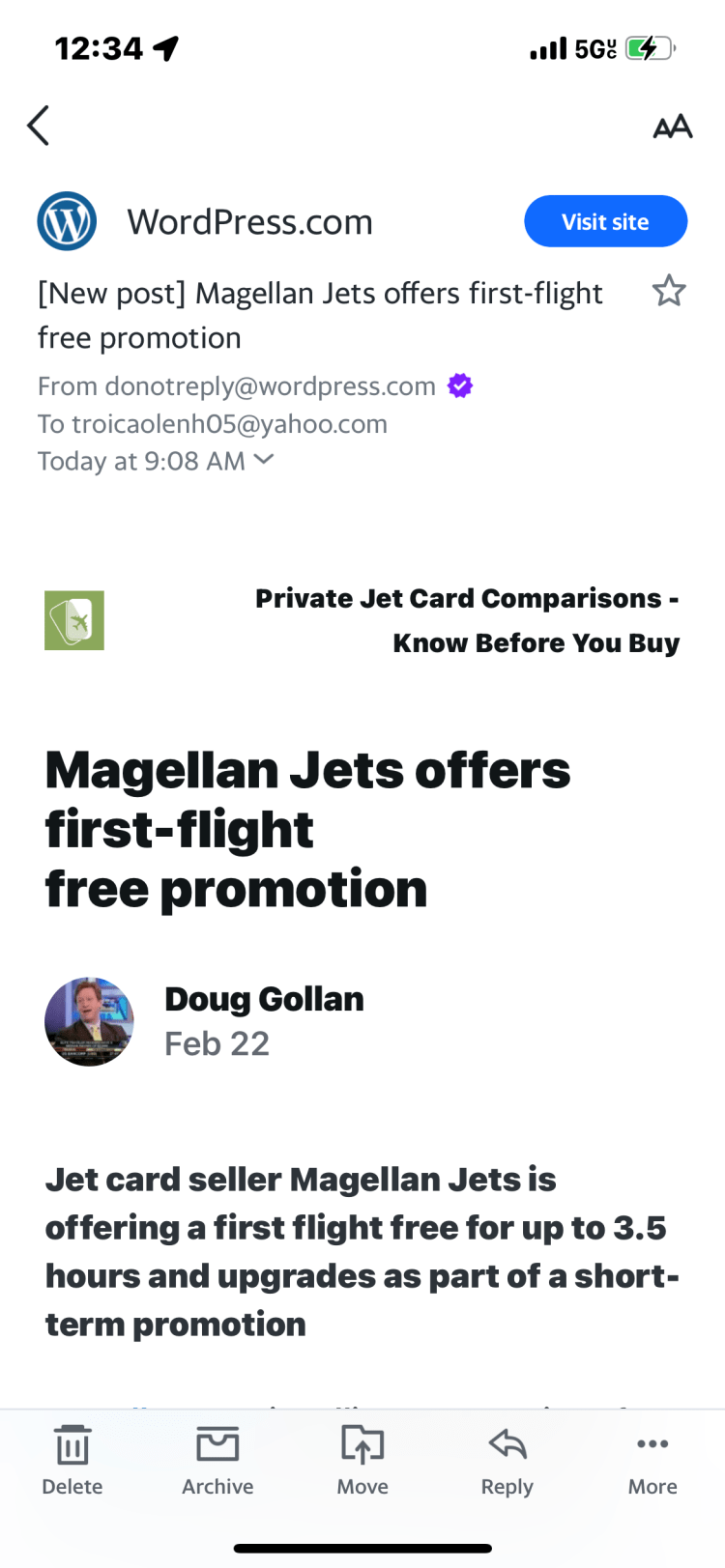
Task: Tap the recipient address troicaolenh05@yahoo.com
Action: point(229,424)
